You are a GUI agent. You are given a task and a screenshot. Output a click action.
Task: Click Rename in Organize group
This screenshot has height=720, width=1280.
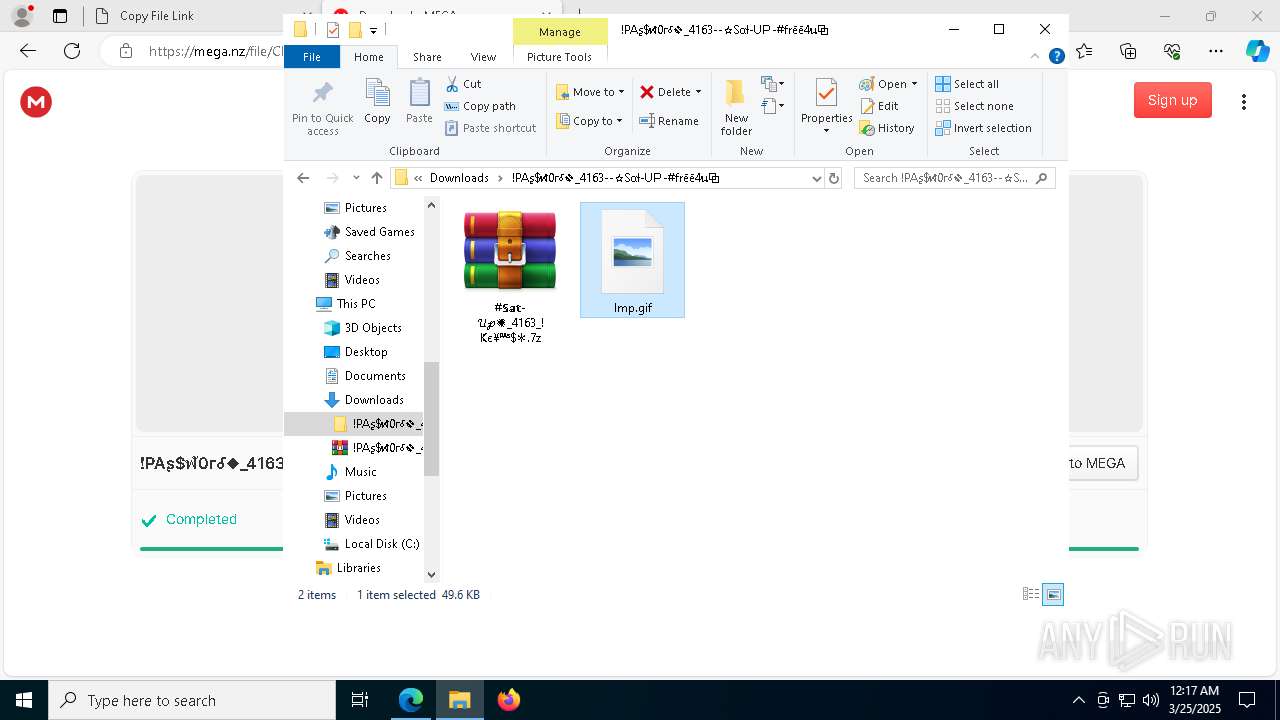(669, 121)
